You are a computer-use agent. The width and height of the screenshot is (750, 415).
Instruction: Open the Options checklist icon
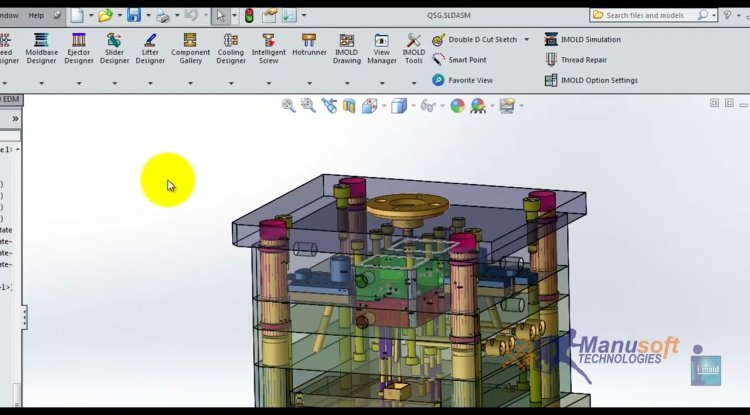(x=289, y=15)
